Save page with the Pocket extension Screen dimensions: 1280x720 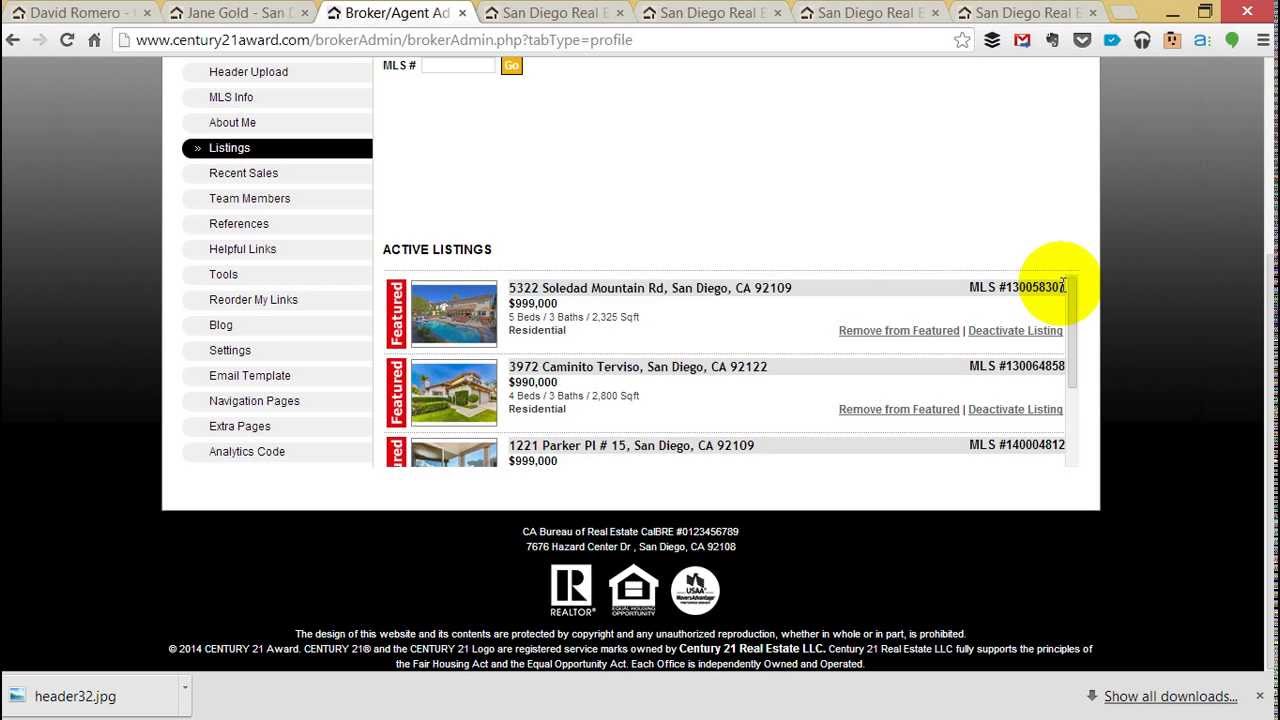click(1082, 40)
